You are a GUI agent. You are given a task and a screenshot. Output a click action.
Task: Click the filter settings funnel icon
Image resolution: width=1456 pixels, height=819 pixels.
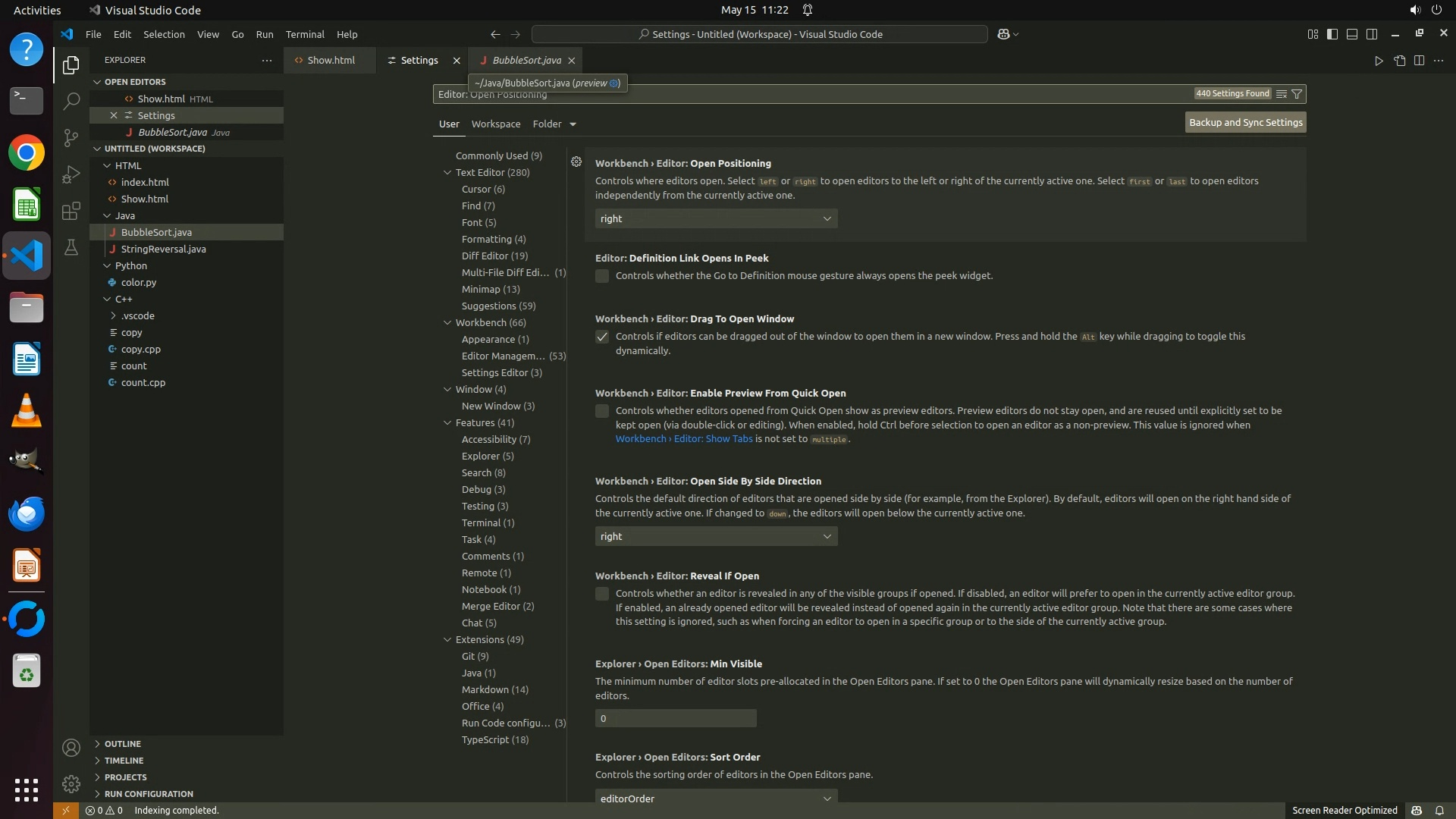point(1297,94)
